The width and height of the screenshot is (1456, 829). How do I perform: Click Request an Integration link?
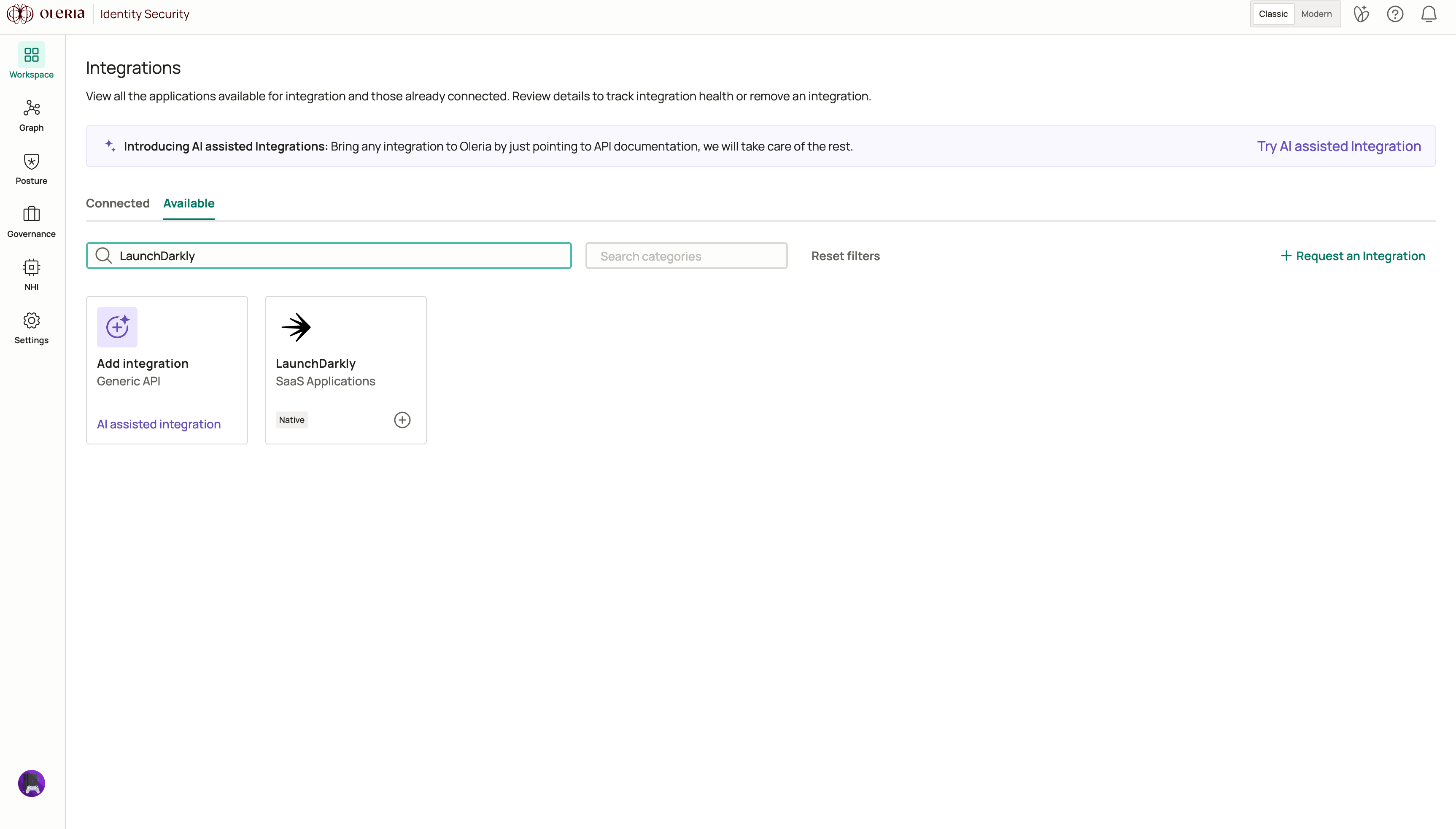[1352, 256]
